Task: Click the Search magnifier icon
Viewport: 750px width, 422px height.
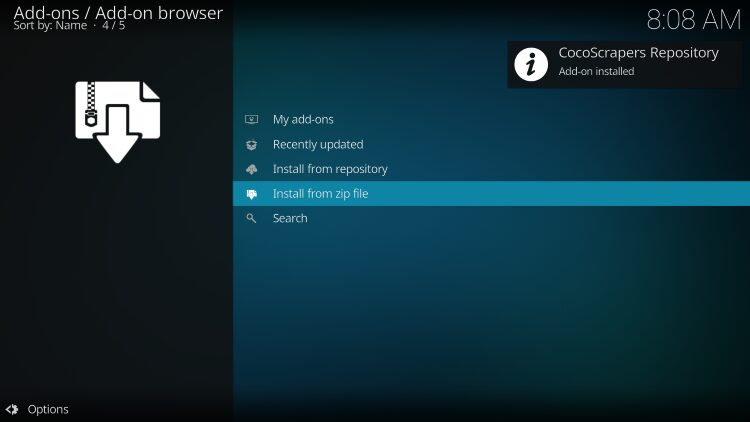Action: (x=251, y=218)
